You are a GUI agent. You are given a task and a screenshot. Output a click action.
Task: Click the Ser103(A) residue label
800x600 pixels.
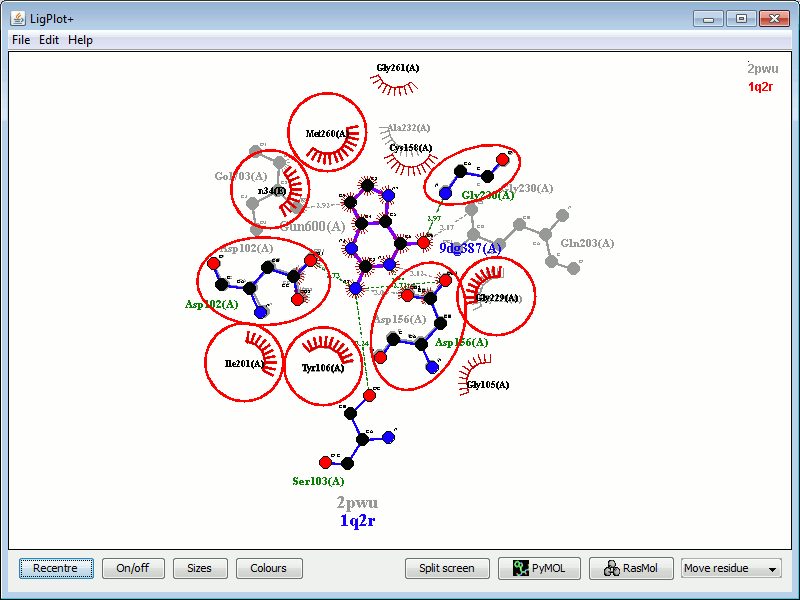pos(318,481)
